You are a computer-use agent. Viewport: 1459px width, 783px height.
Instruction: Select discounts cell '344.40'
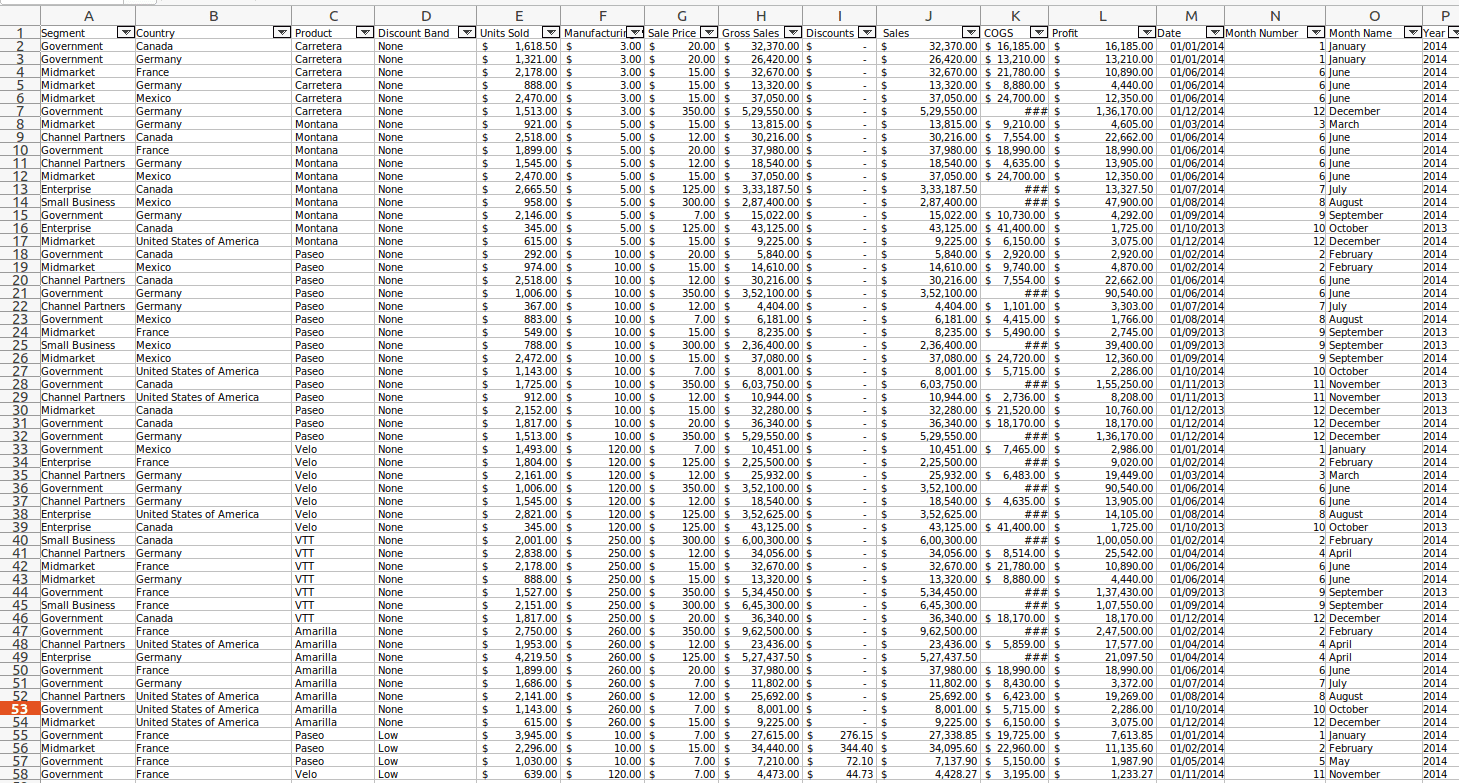841,748
